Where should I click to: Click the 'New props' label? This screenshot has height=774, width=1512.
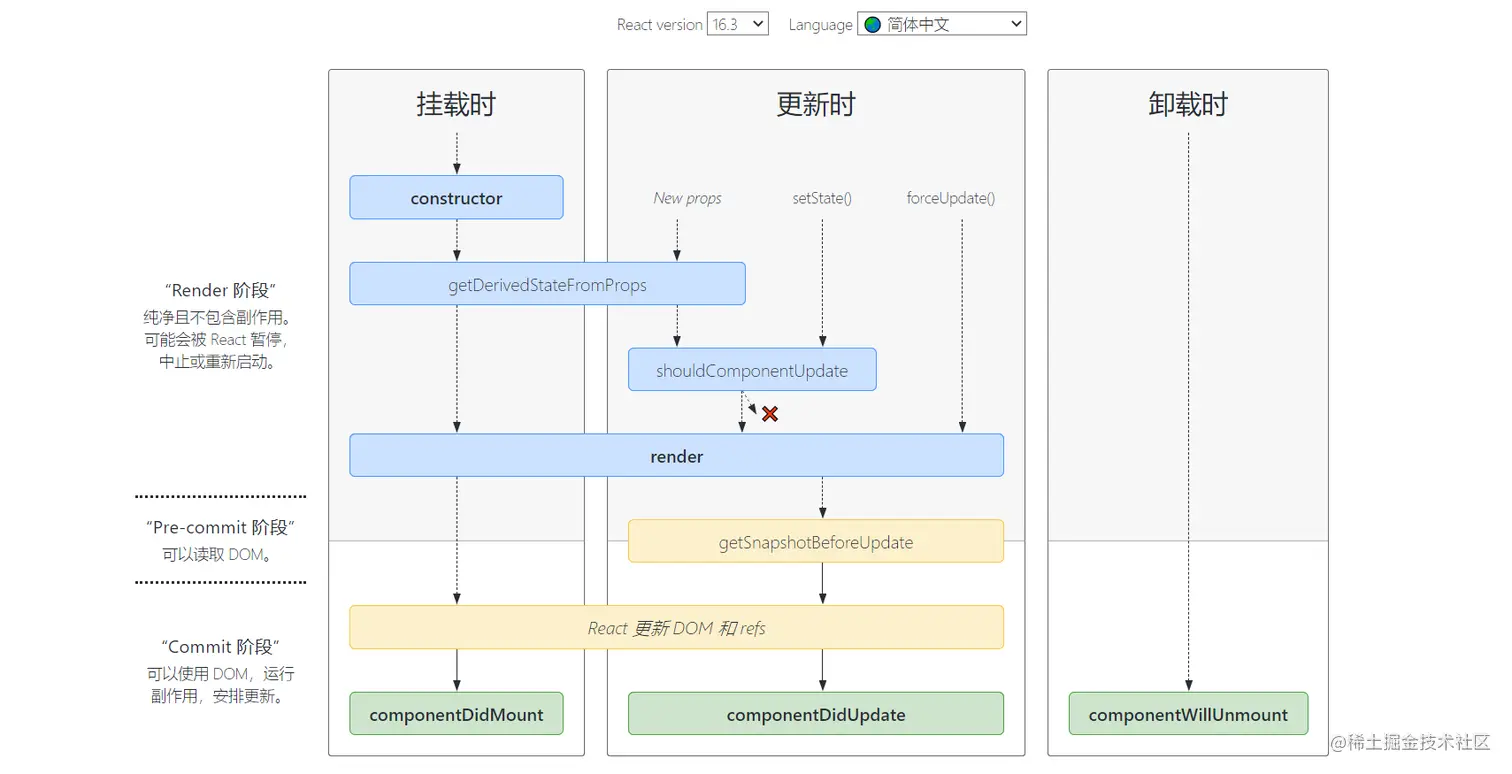click(x=687, y=198)
